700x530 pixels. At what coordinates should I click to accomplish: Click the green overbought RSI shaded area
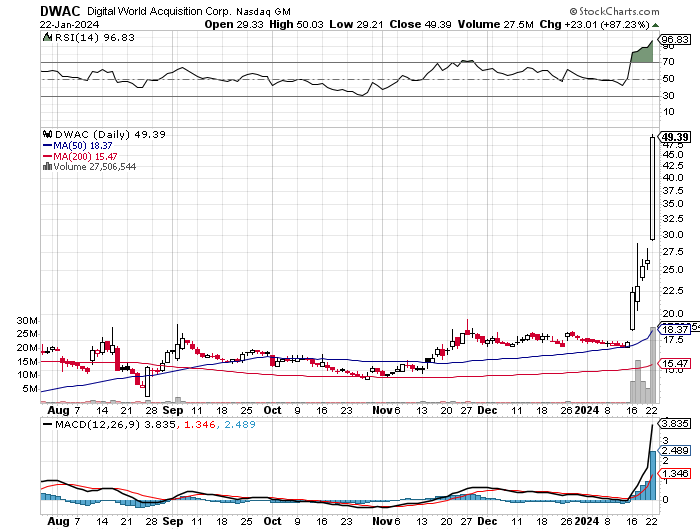click(642, 54)
